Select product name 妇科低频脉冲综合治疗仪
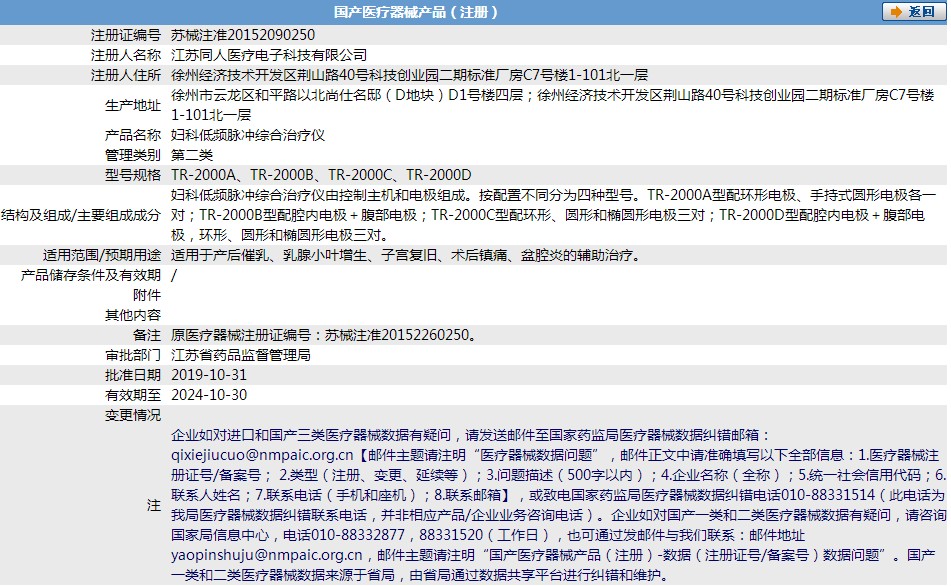The height and width of the screenshot is (586, 951). (248, 135)
